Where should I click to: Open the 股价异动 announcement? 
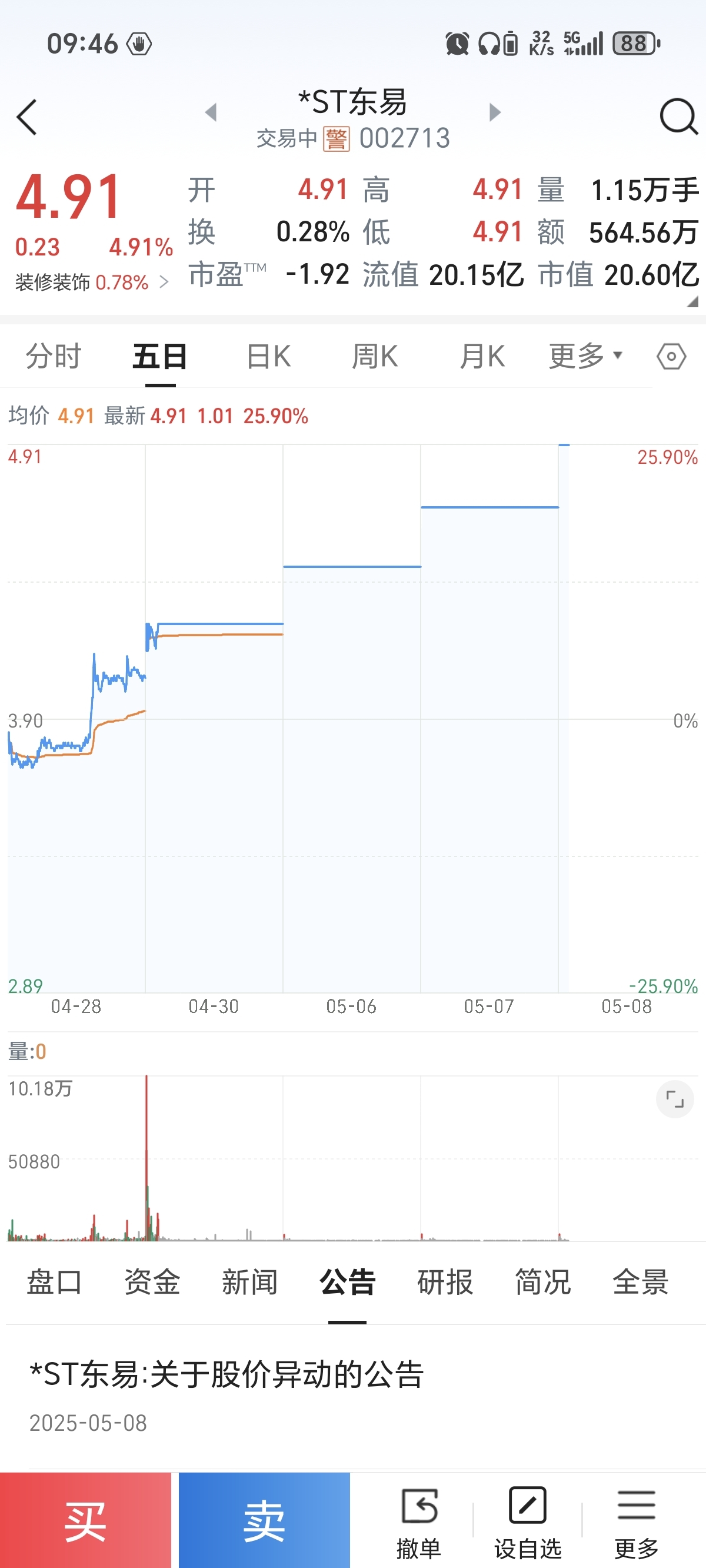click(227, 1374)
